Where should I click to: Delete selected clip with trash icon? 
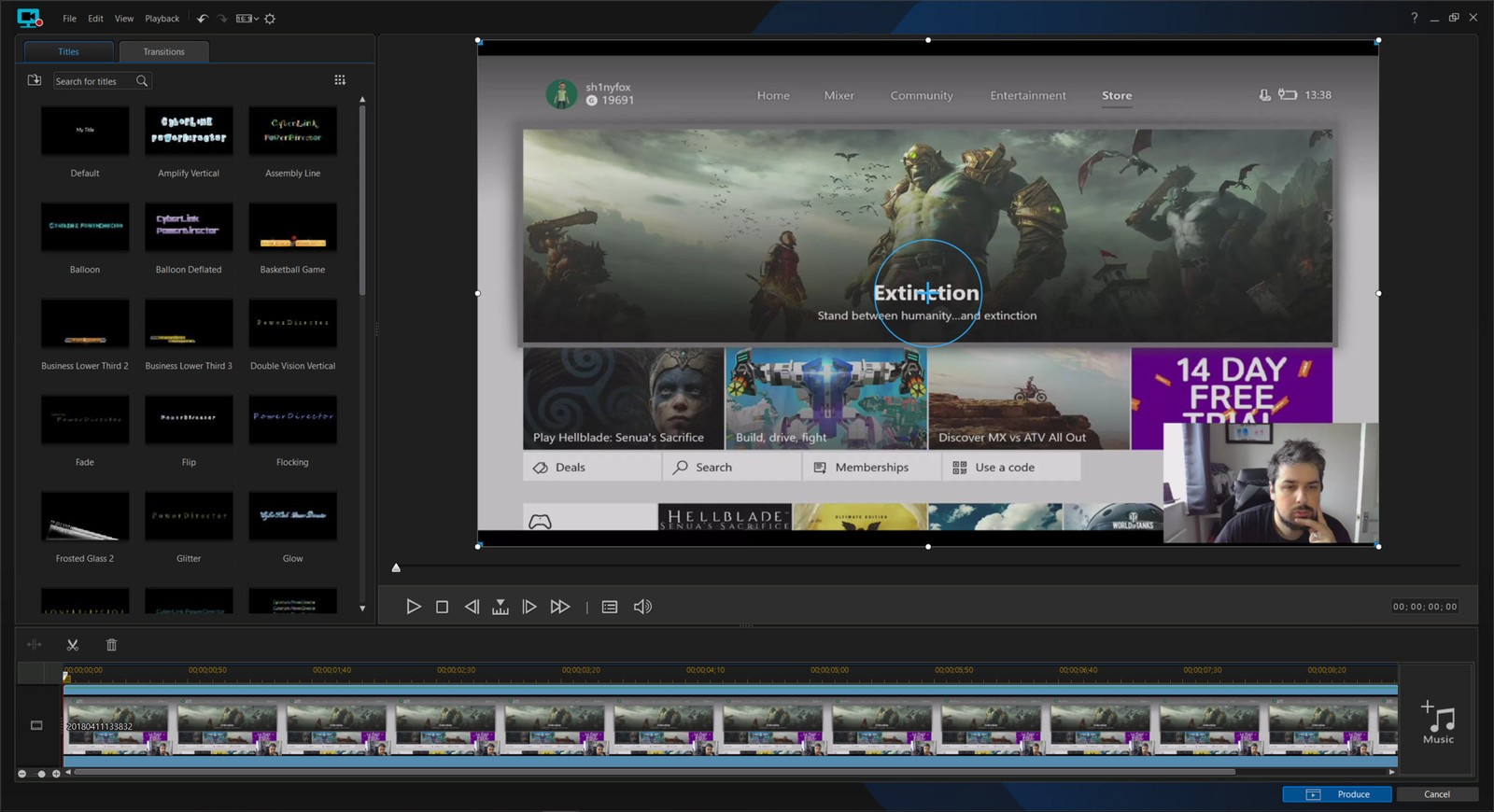pyautogui.click(x=112, y=645)
